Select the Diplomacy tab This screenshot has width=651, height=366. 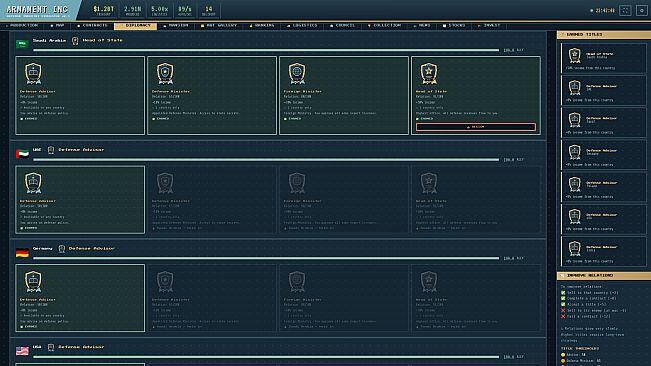135,26
